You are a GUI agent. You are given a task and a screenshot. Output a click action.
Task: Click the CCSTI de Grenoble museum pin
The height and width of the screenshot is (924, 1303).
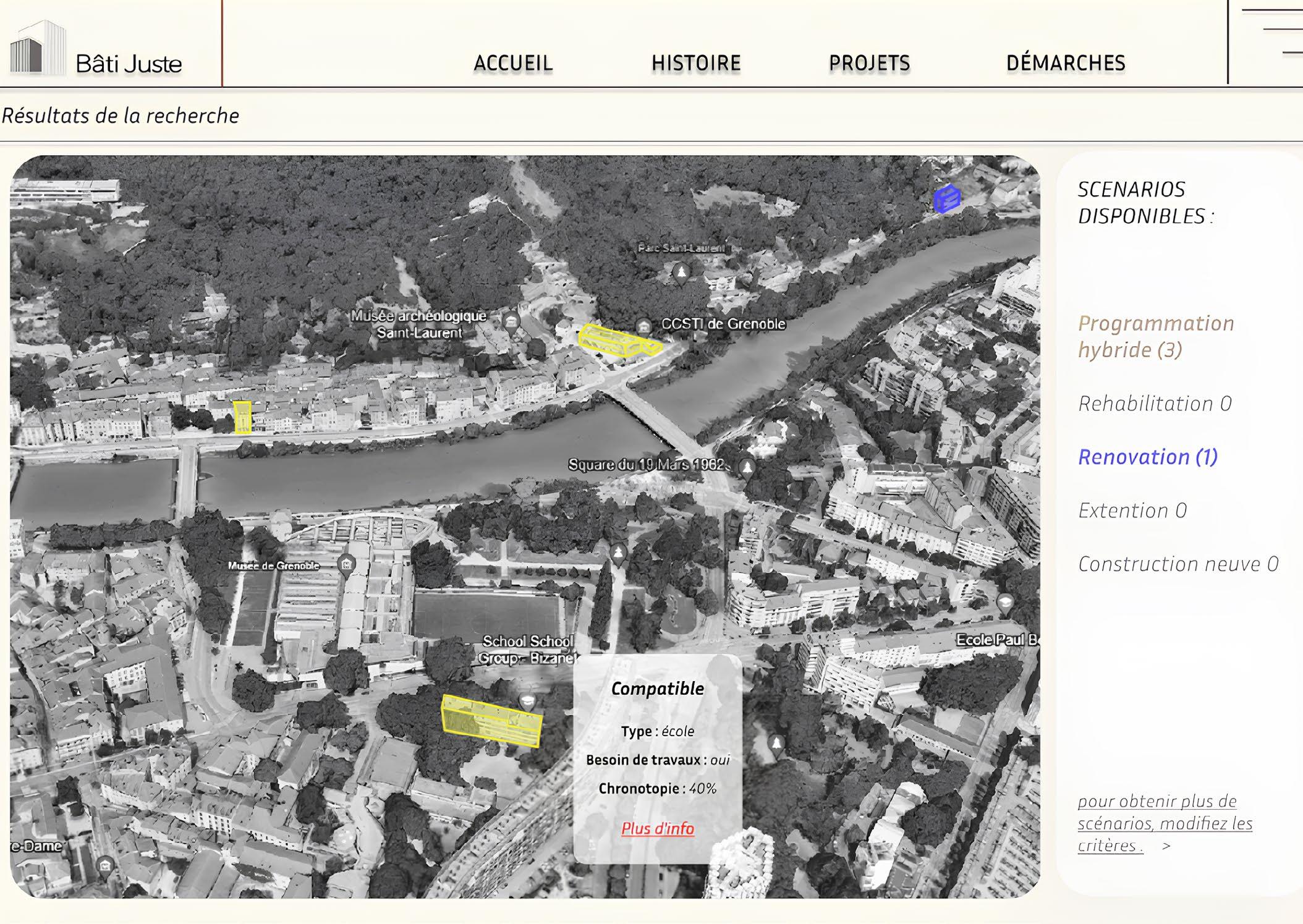643,326
